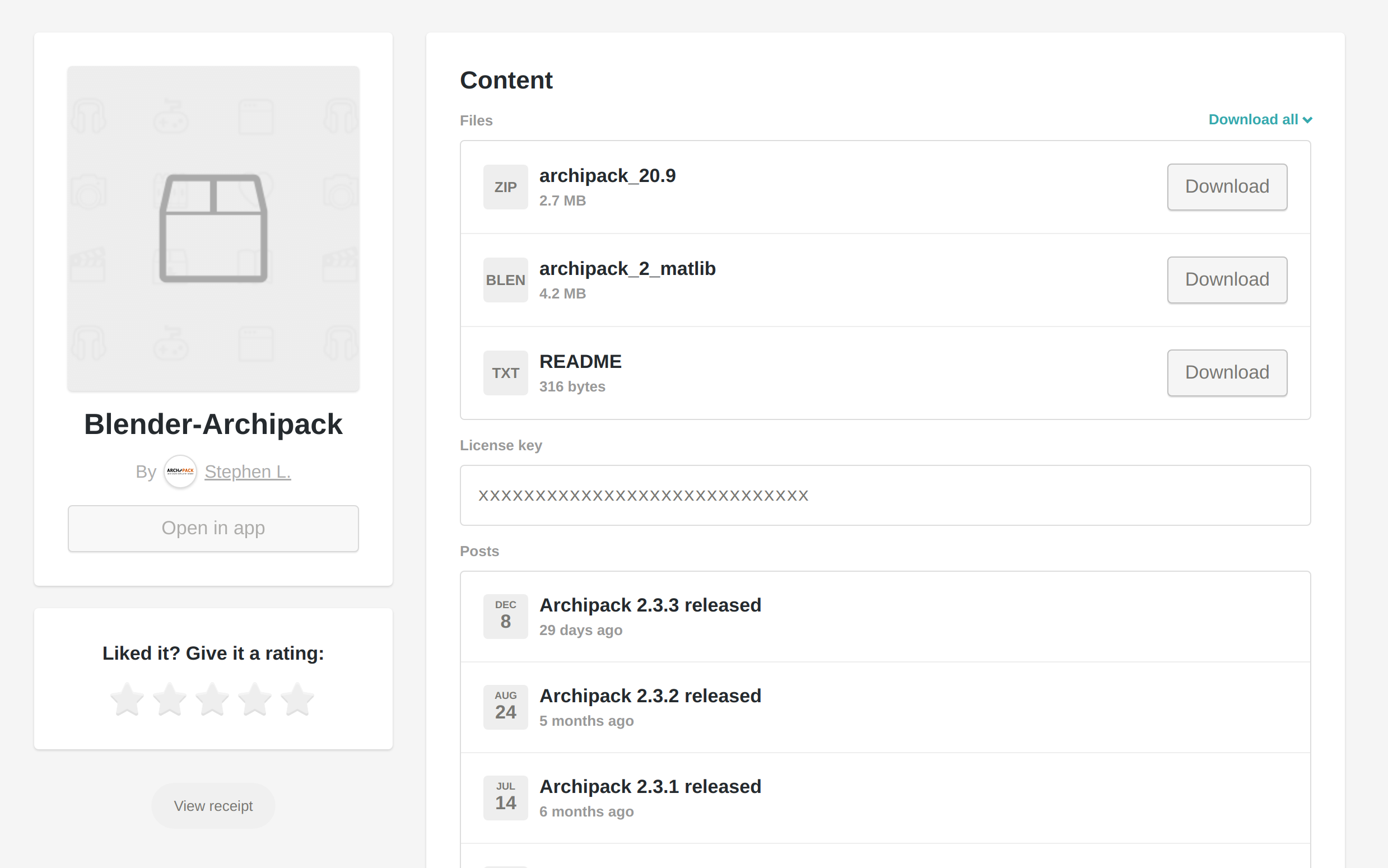Click the ZIP file type icon for archipack_20.9

(x=505, y=186)
